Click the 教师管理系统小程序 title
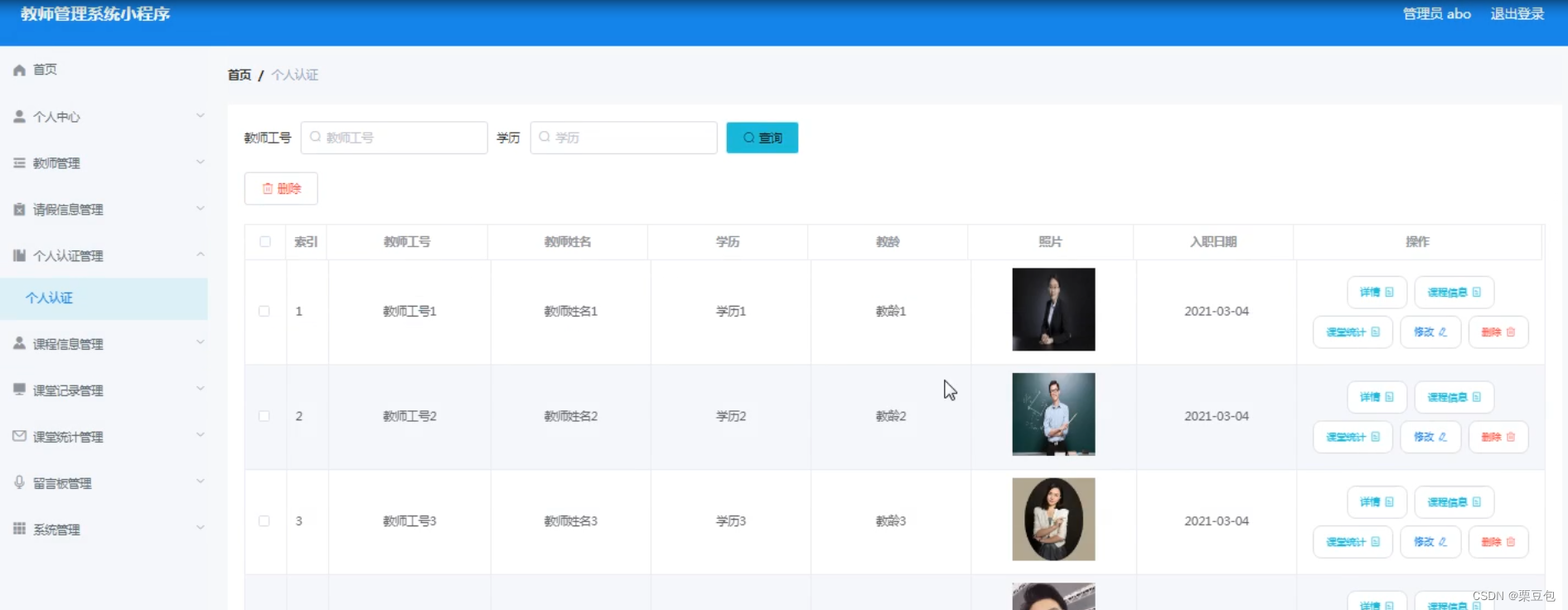This screenshot has width=1568, height=610. pyautogui.click(x=95, y=14)
